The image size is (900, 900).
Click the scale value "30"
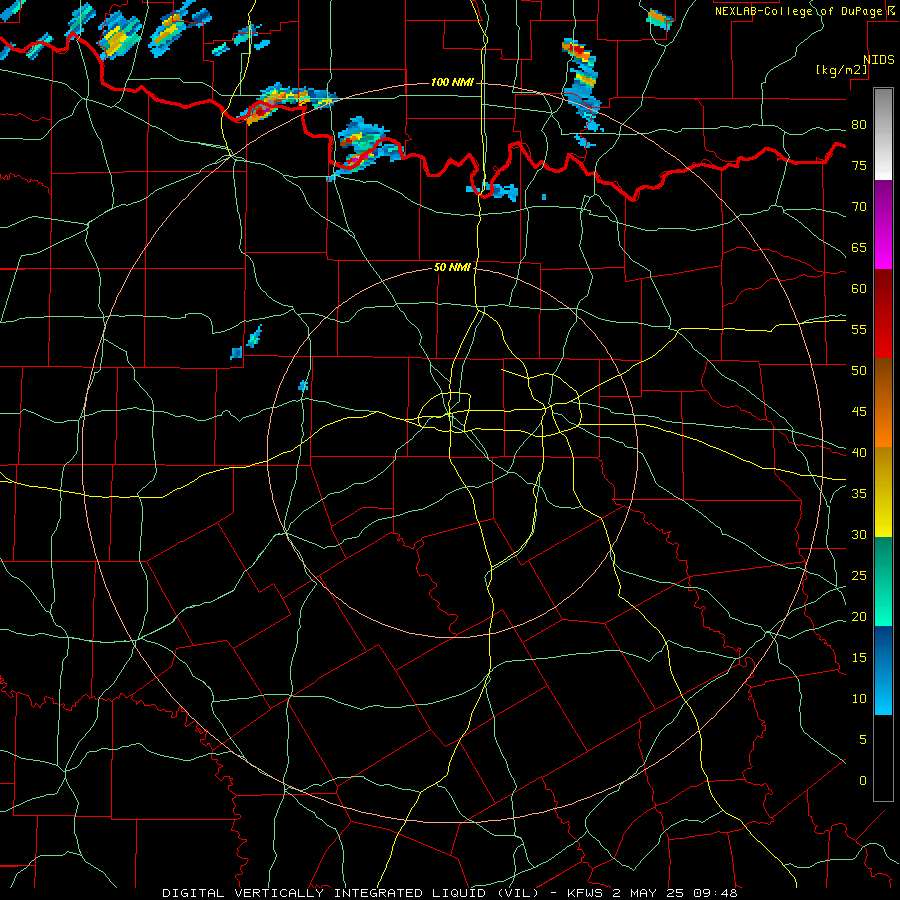859,534
